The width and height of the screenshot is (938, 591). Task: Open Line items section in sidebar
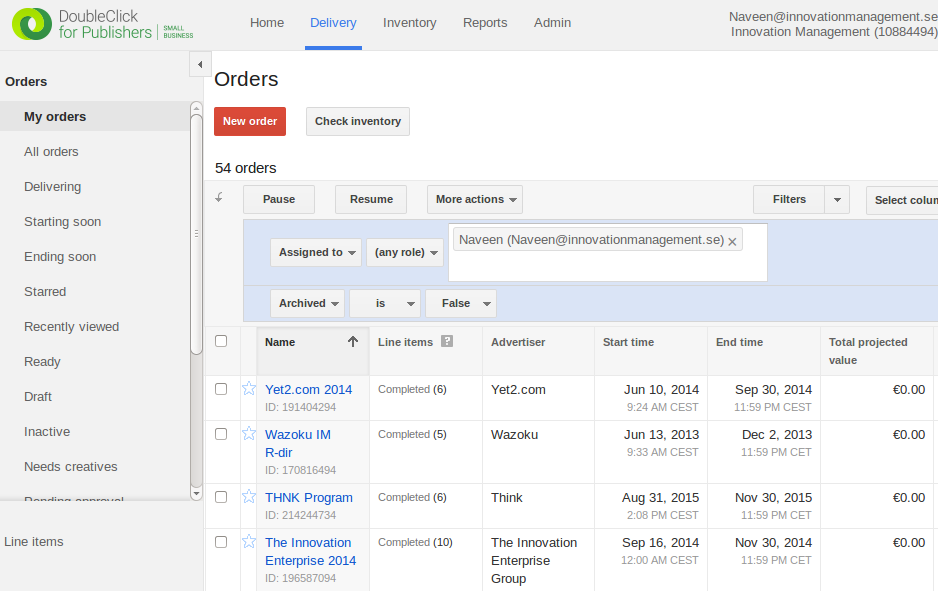pos(34,541)
